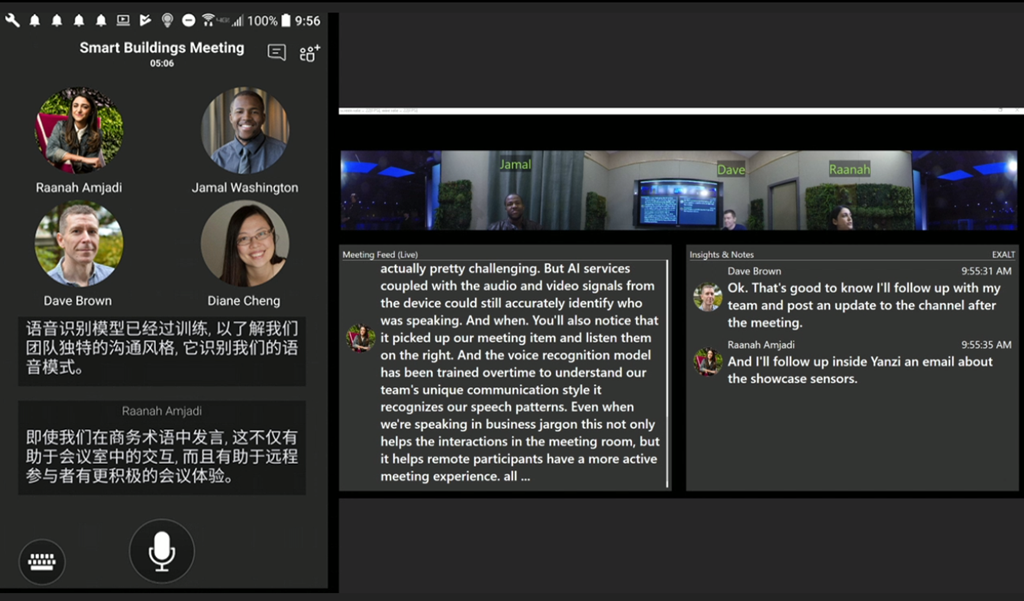Tap the microphone button

161,551
